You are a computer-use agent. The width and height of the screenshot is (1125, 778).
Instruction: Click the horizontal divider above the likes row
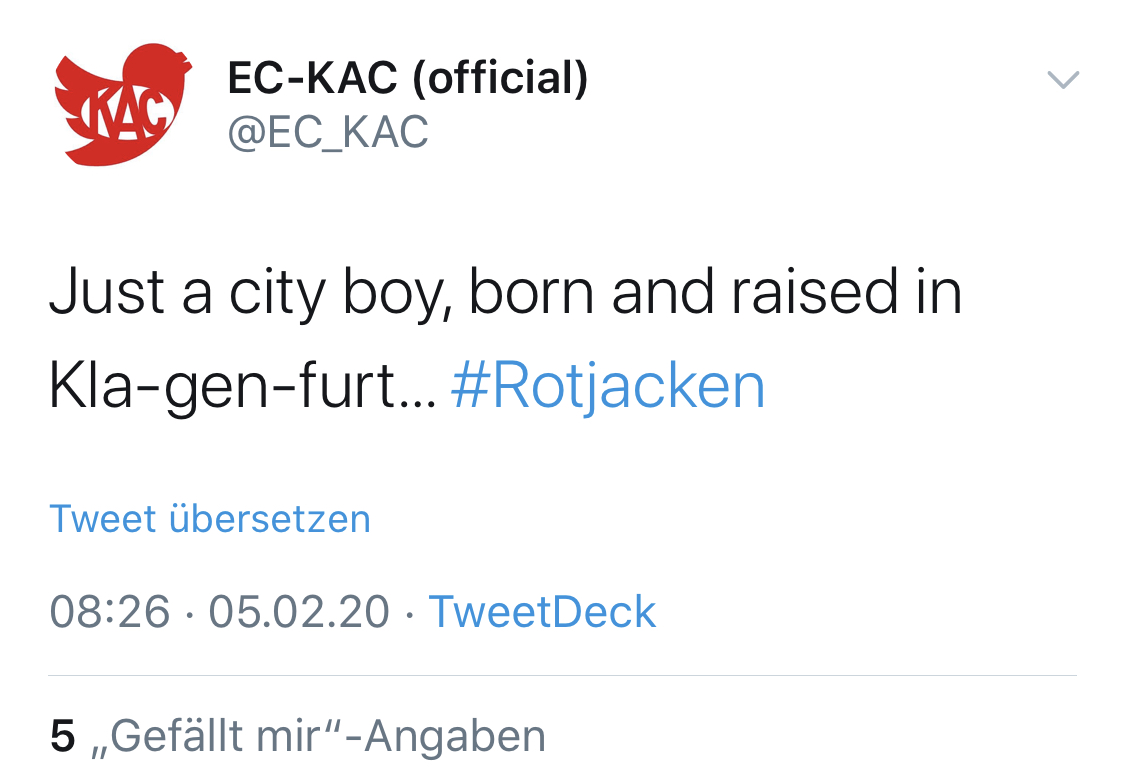(562, 676)
